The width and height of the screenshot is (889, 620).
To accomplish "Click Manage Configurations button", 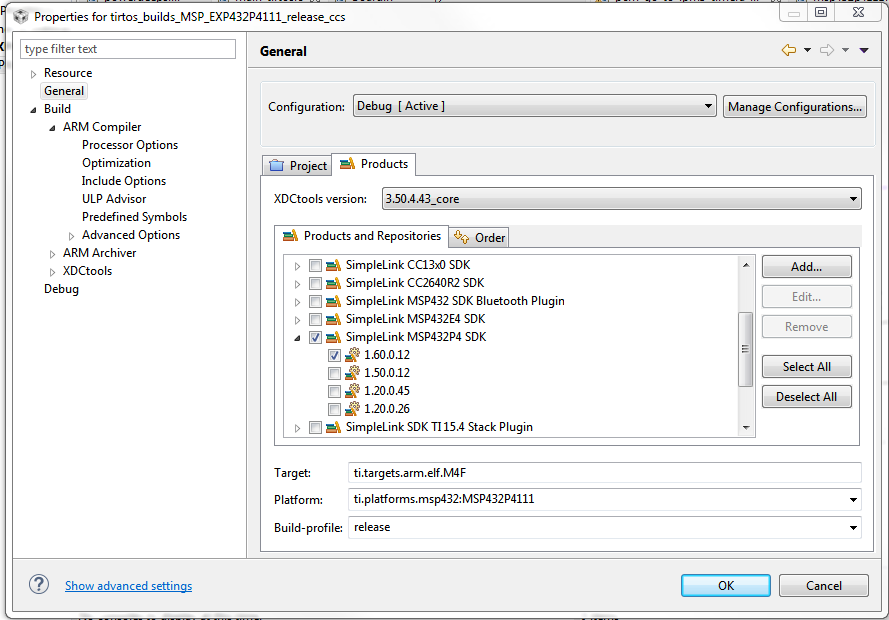I will [794, 107].
